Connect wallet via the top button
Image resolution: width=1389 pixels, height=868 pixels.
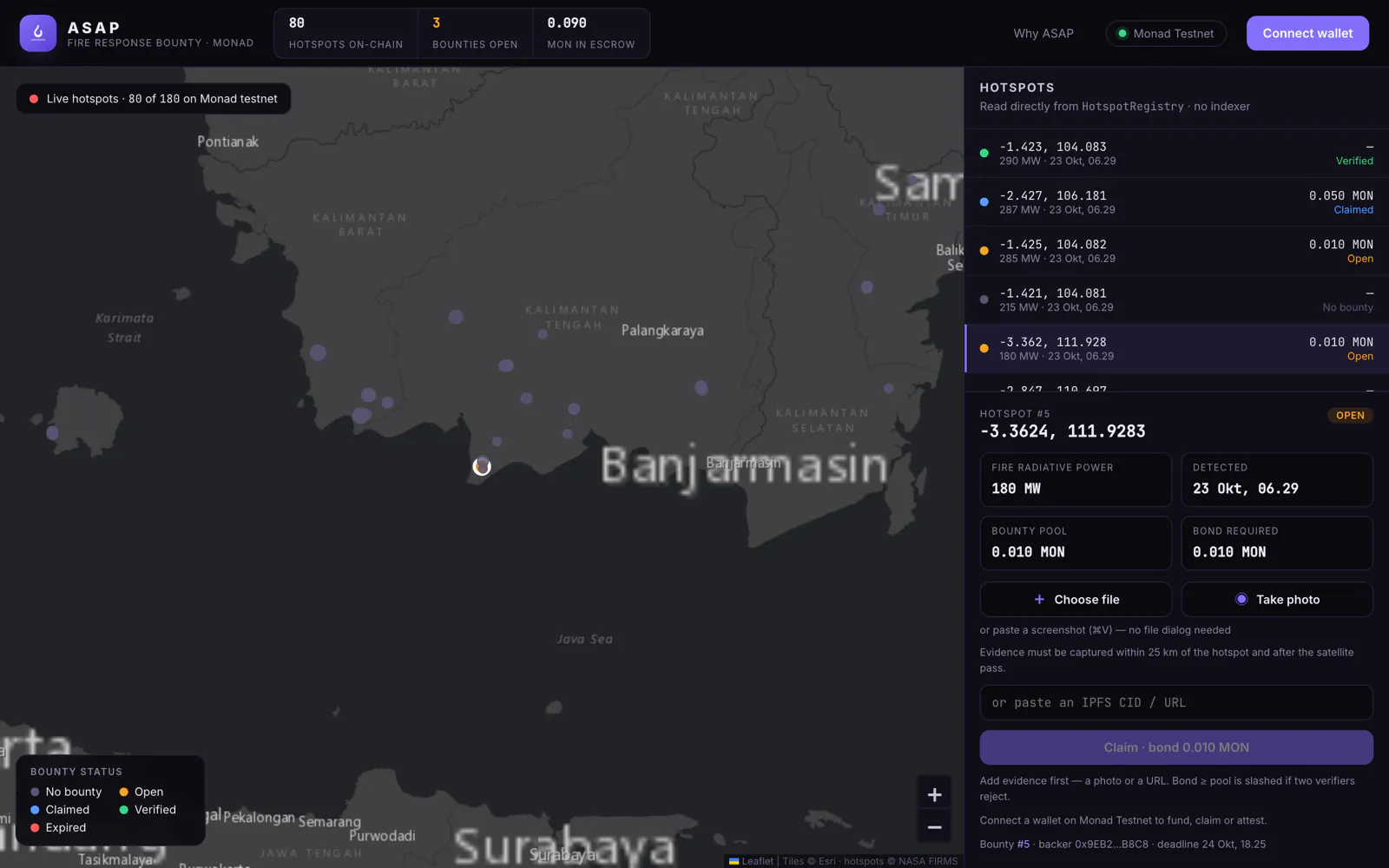pyautogui.click(x=1307, y=33)
